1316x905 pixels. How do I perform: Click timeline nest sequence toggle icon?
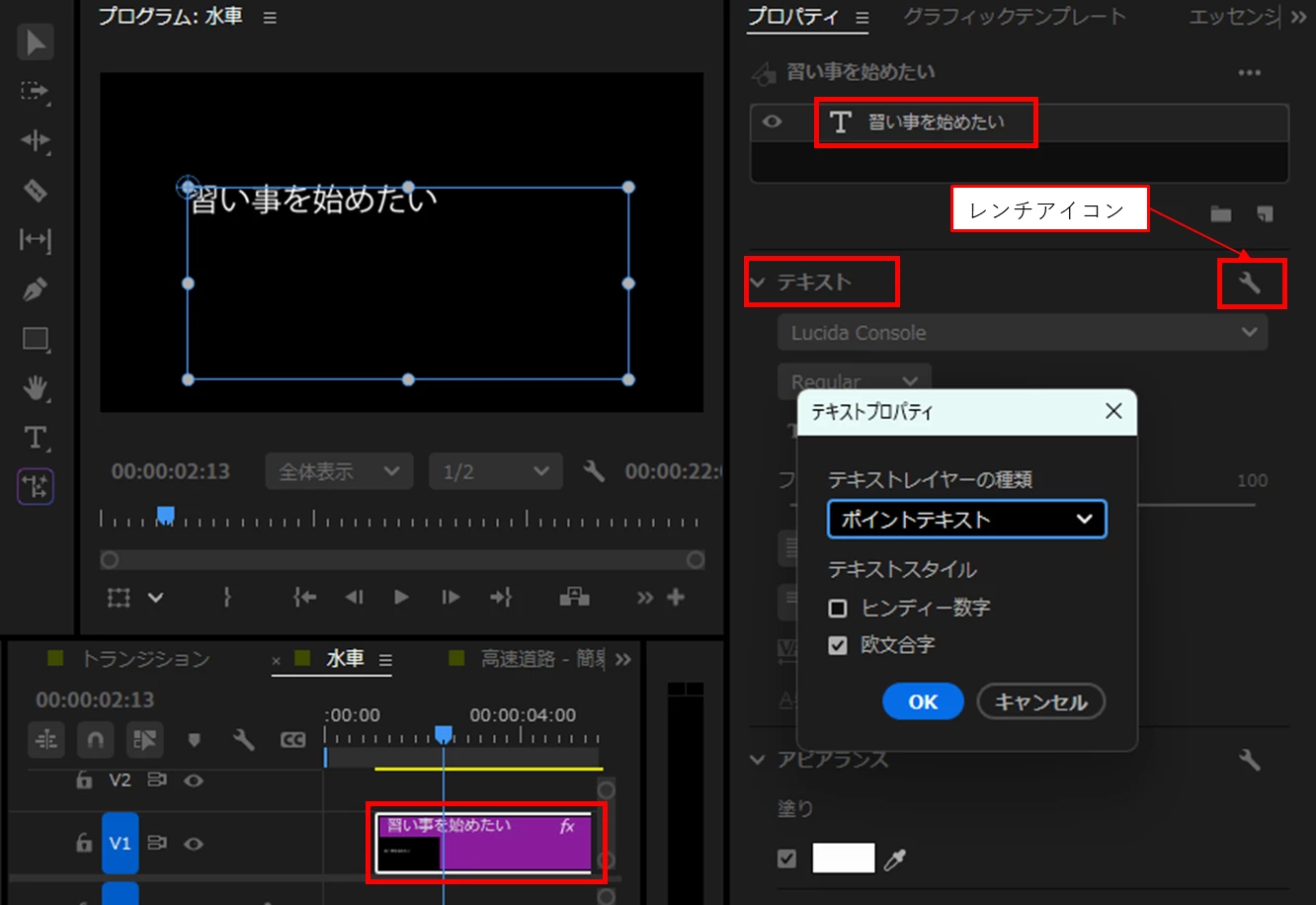(46, 739)
